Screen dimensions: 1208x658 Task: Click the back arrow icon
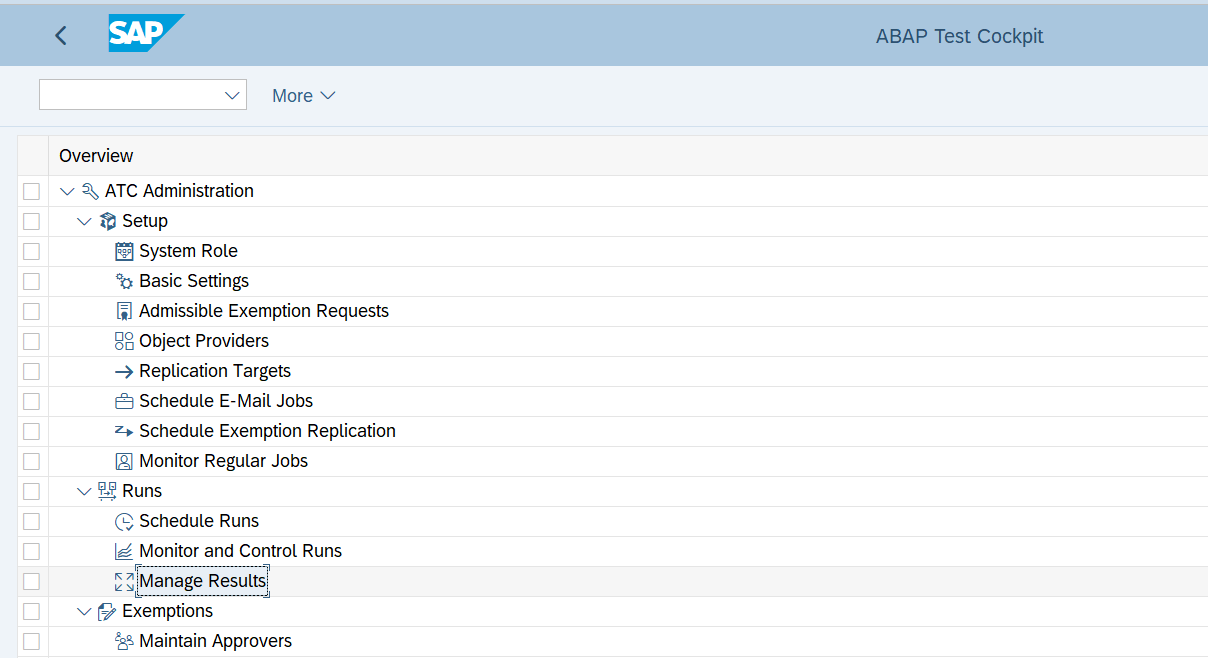point(61,36)
